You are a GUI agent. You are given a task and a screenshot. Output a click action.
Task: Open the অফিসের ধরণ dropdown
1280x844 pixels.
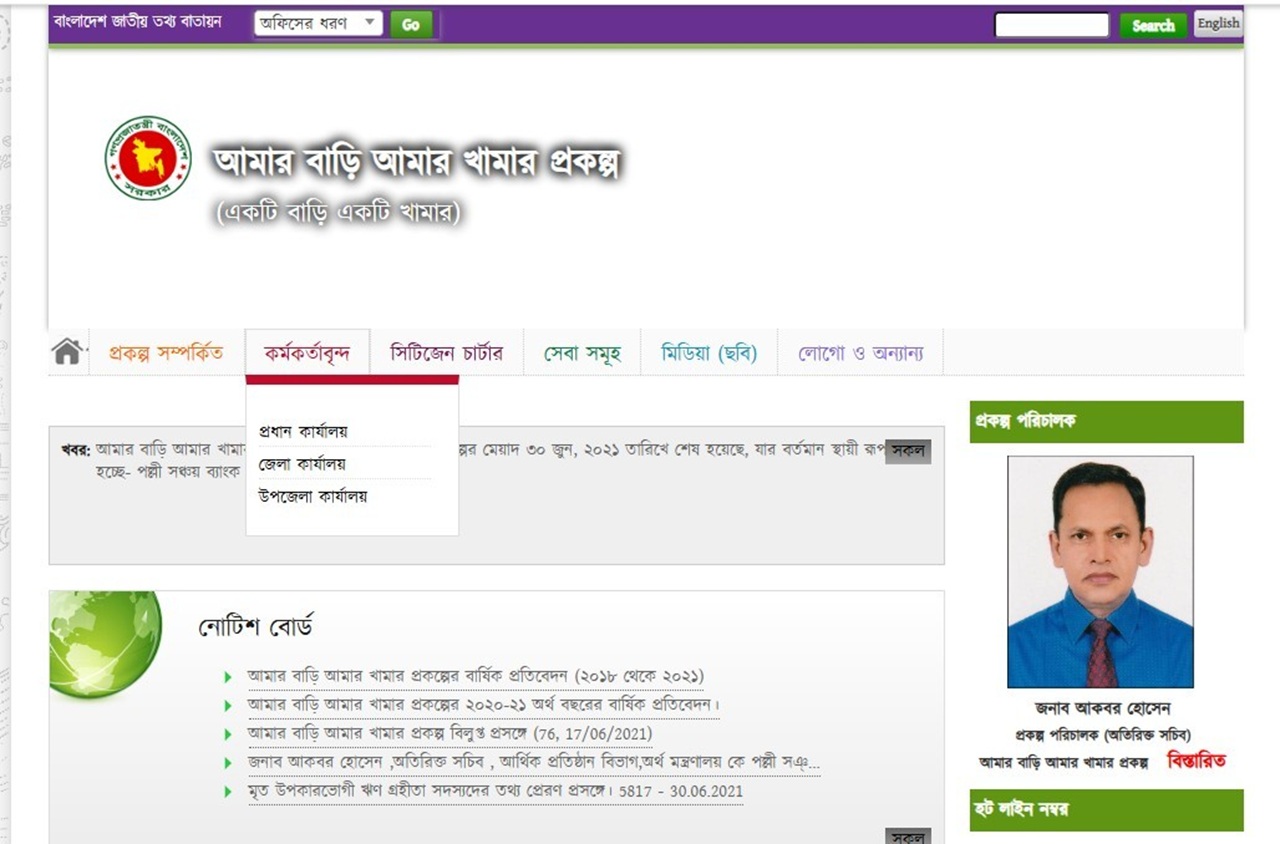tap(318, 23)
